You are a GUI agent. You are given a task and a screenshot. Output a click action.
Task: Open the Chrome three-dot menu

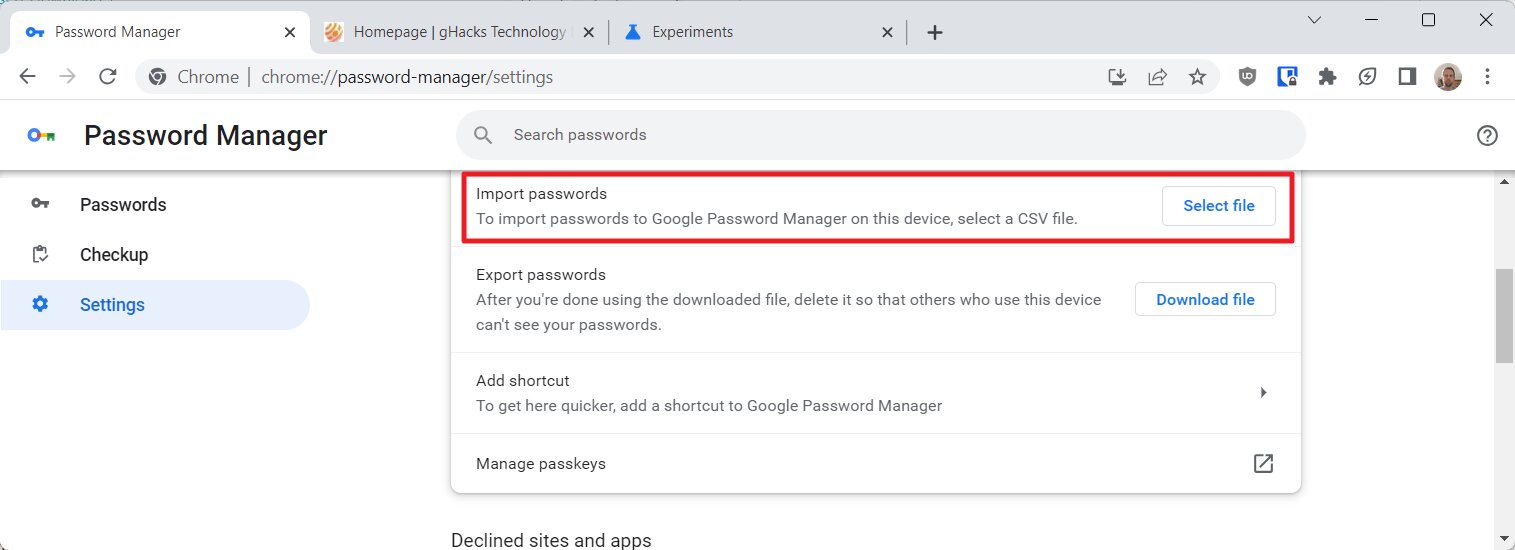1487,77
